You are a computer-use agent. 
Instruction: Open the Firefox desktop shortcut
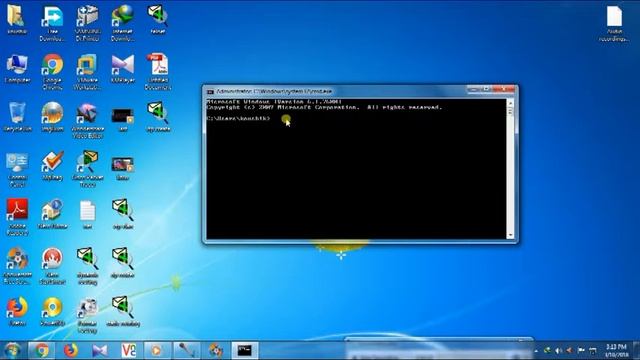coord(17,312)
